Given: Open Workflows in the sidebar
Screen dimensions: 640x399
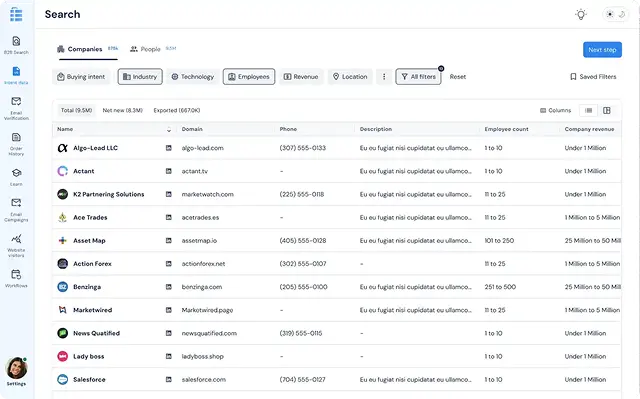Looking at the screenshot, I should pyautogui.click(x=16, y=279).
